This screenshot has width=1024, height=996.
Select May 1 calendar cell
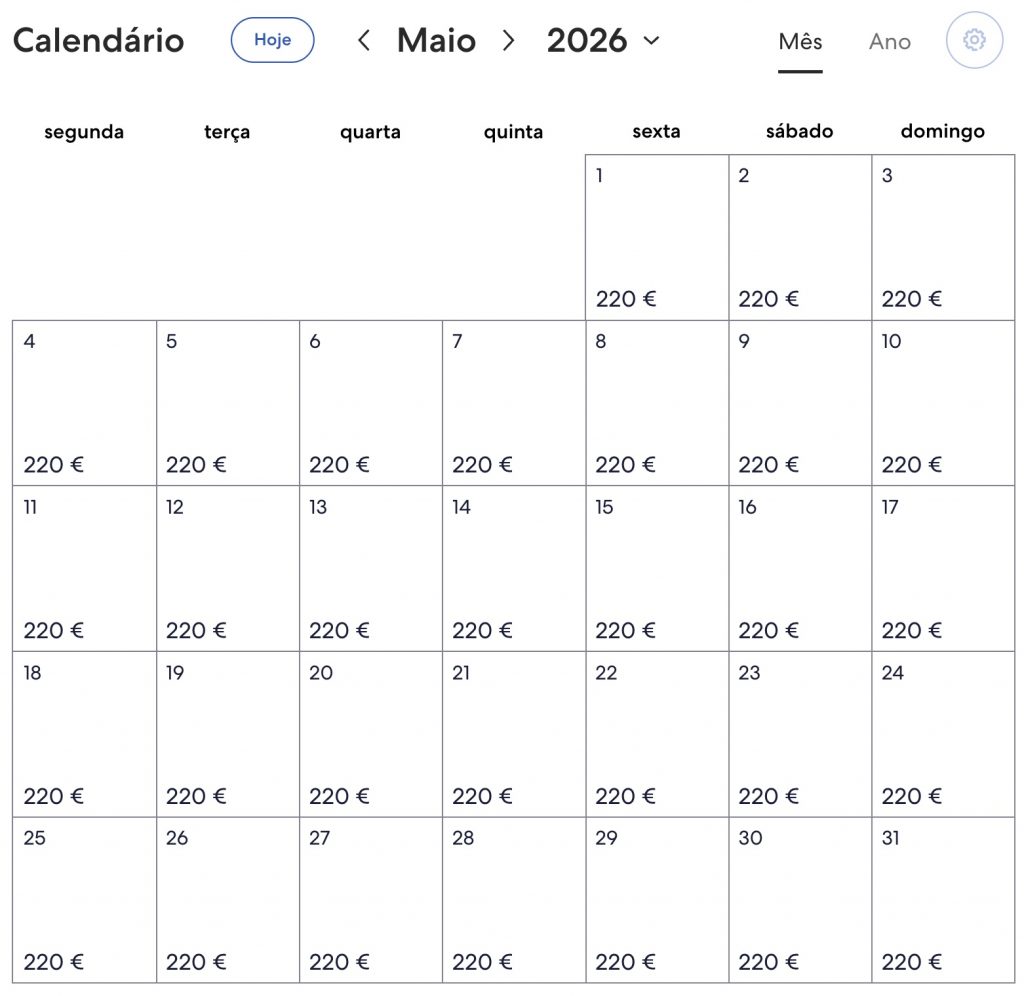point(657,238)
